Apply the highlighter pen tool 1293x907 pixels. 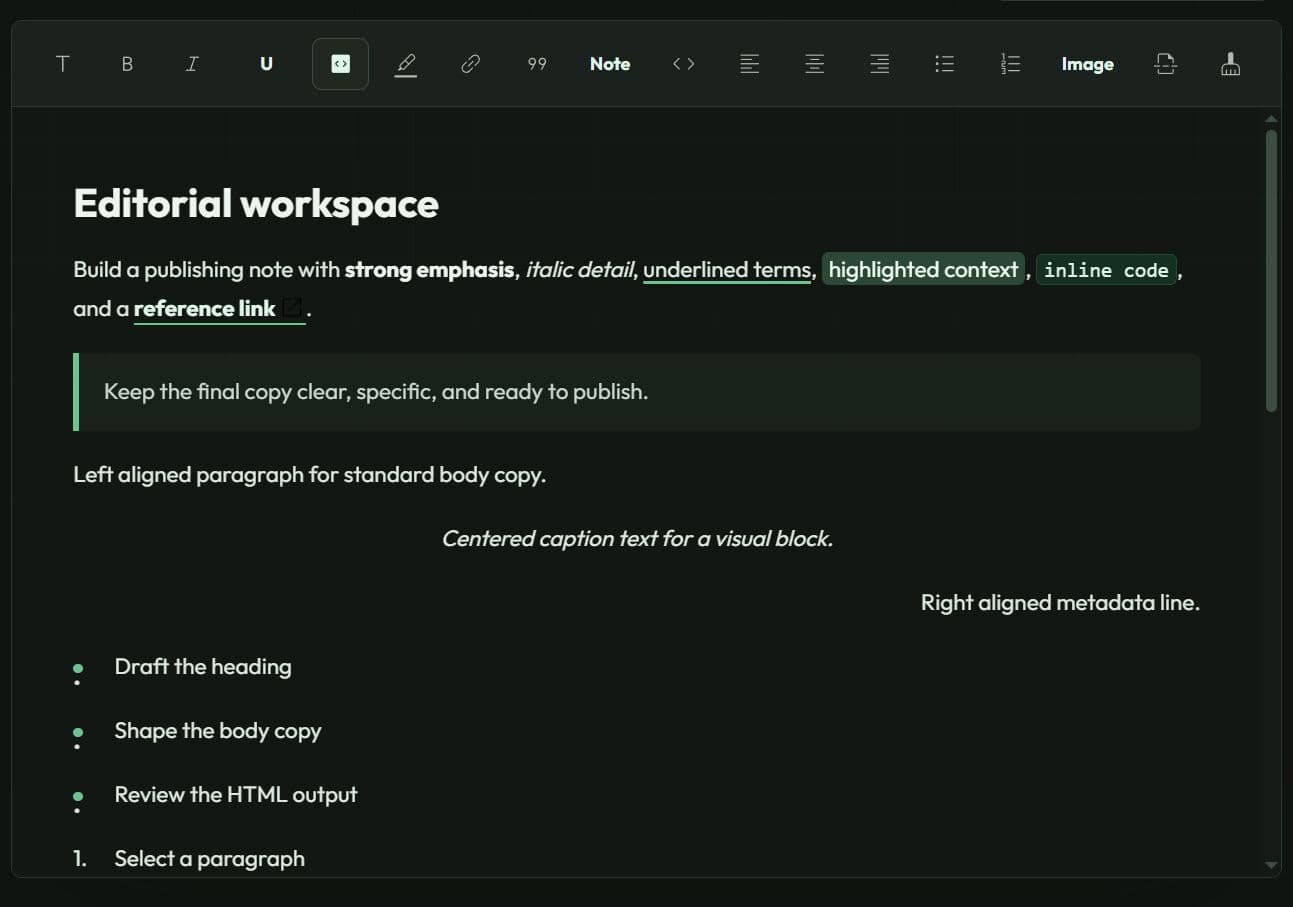click(x=405, y=64)
